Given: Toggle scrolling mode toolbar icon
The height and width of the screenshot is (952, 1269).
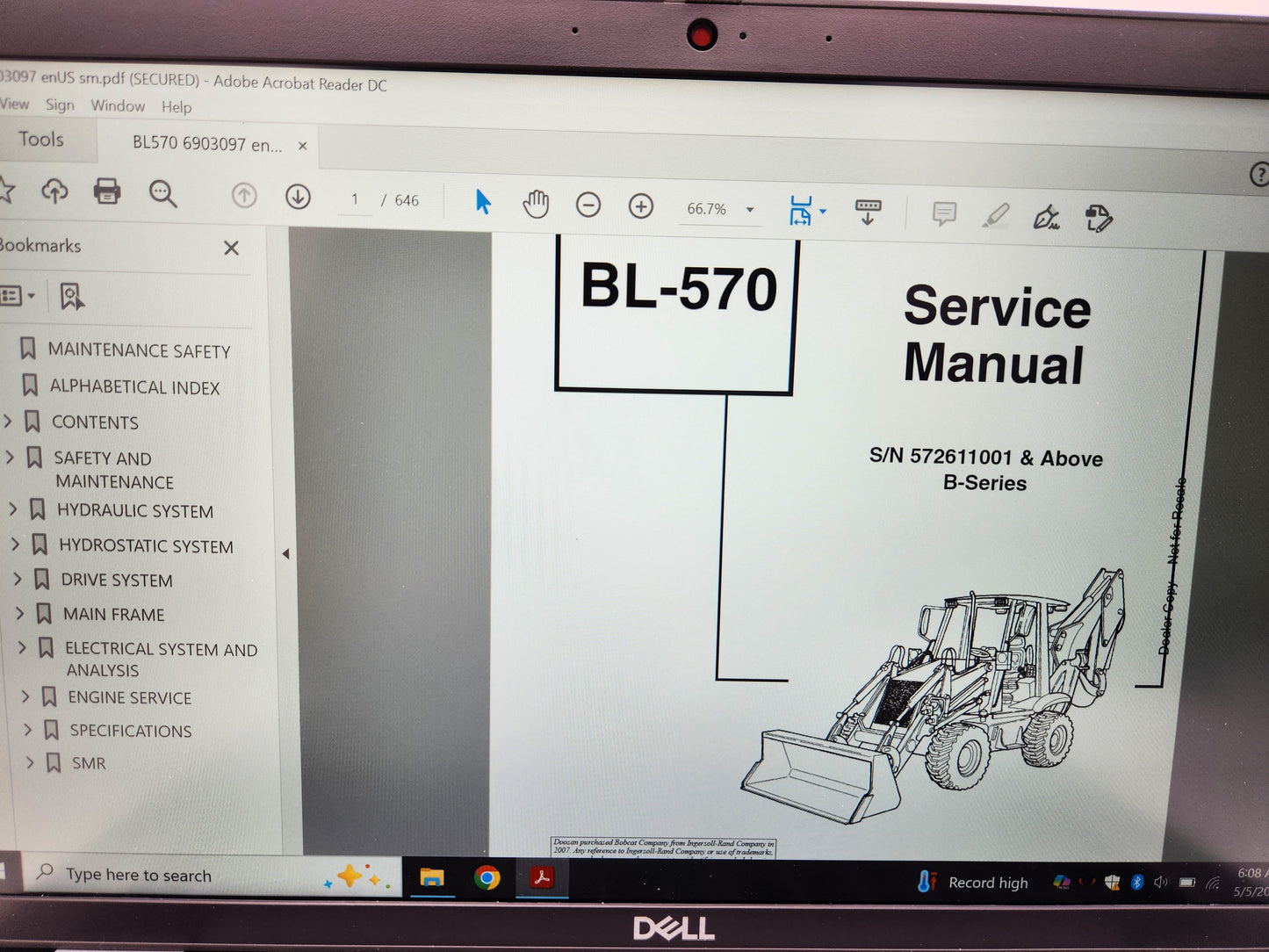Looking at the screenshot, I should click(x=868, y=212).
